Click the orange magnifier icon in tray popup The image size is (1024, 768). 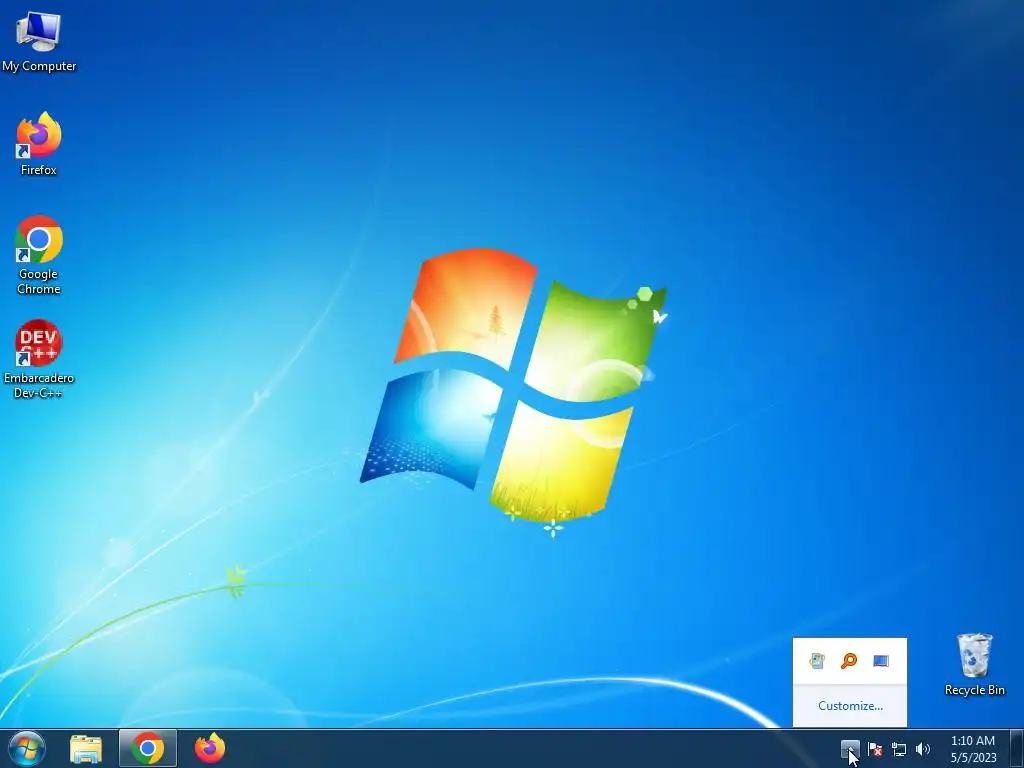[849, 661]
